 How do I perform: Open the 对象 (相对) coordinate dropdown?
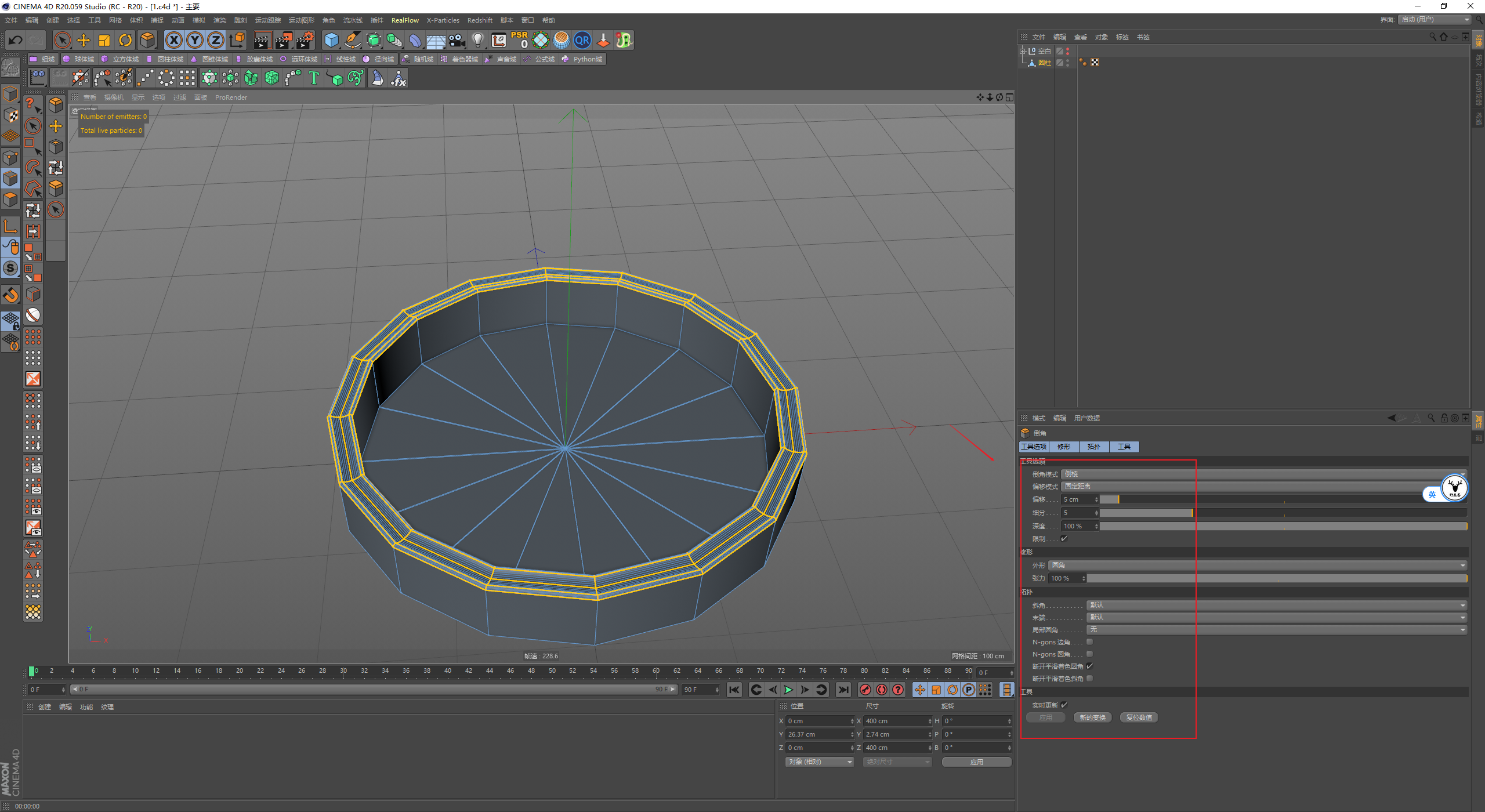click(820, 762)
